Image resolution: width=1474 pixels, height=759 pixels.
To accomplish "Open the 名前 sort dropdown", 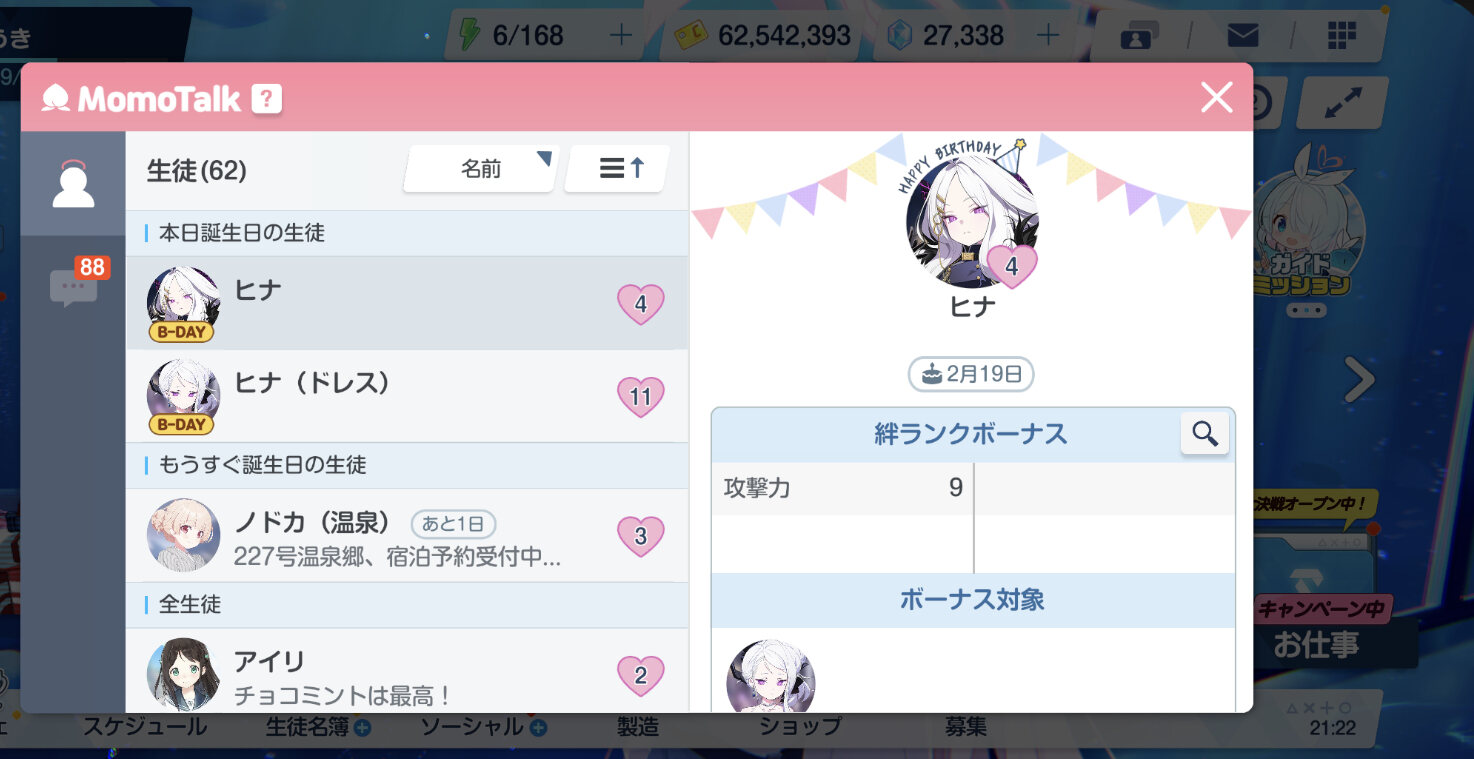I will [x=481, y=169].
